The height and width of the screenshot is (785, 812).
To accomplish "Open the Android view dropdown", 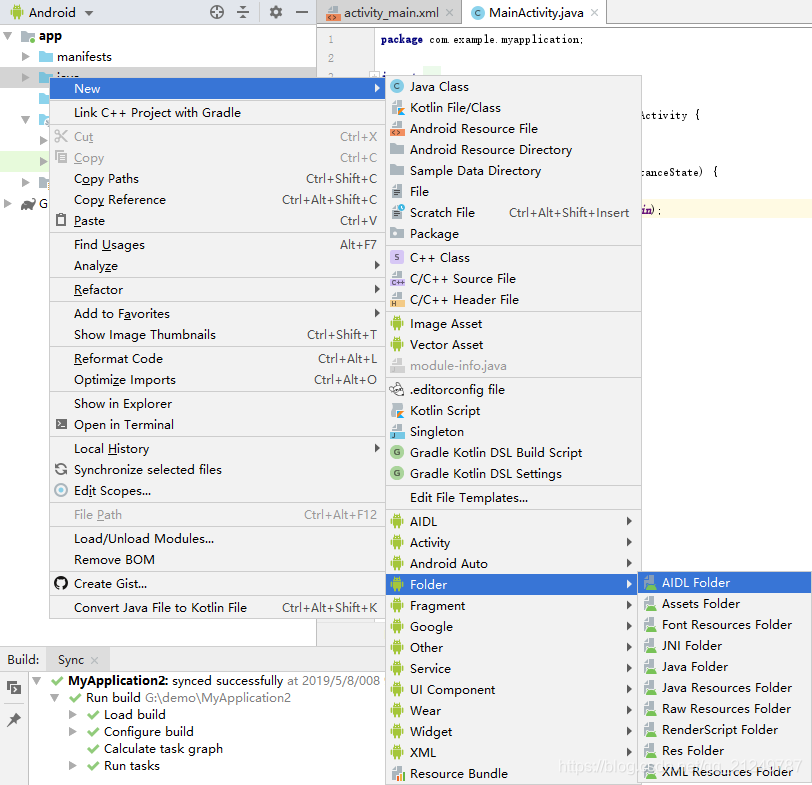I will 89,13.
